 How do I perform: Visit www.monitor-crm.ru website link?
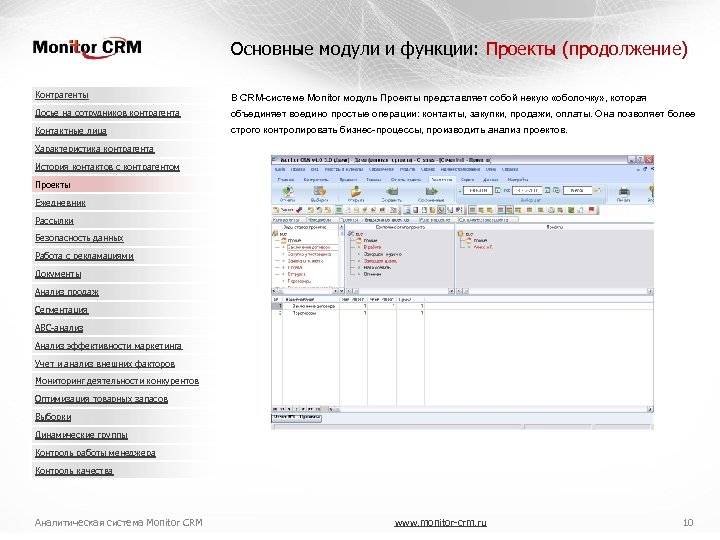440,523
